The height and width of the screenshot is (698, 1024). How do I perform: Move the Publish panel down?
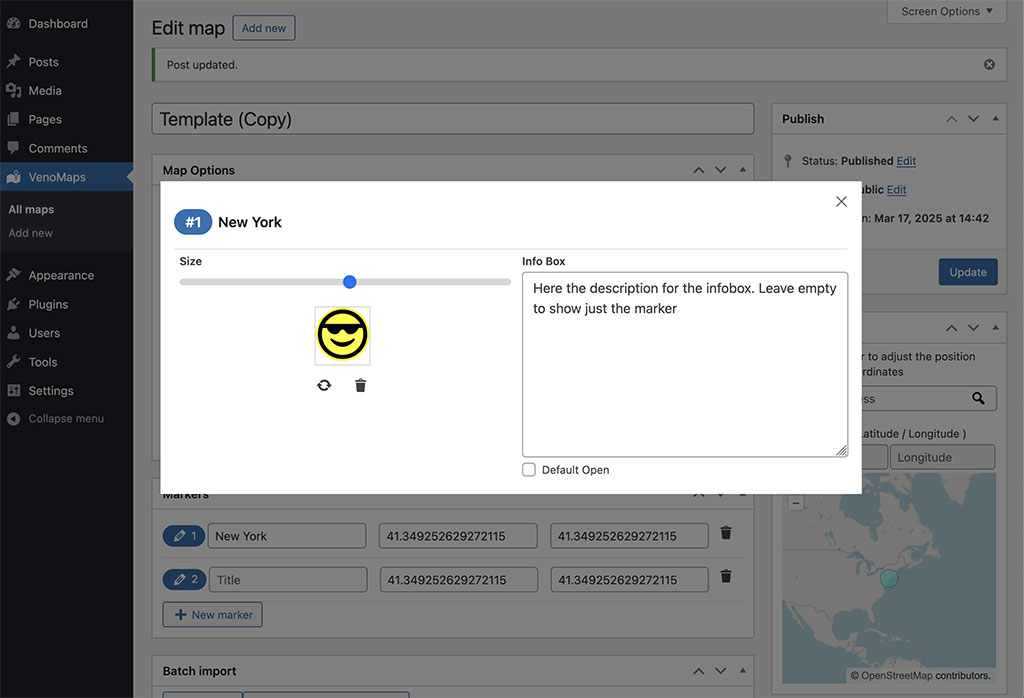(x=974, y=119)
